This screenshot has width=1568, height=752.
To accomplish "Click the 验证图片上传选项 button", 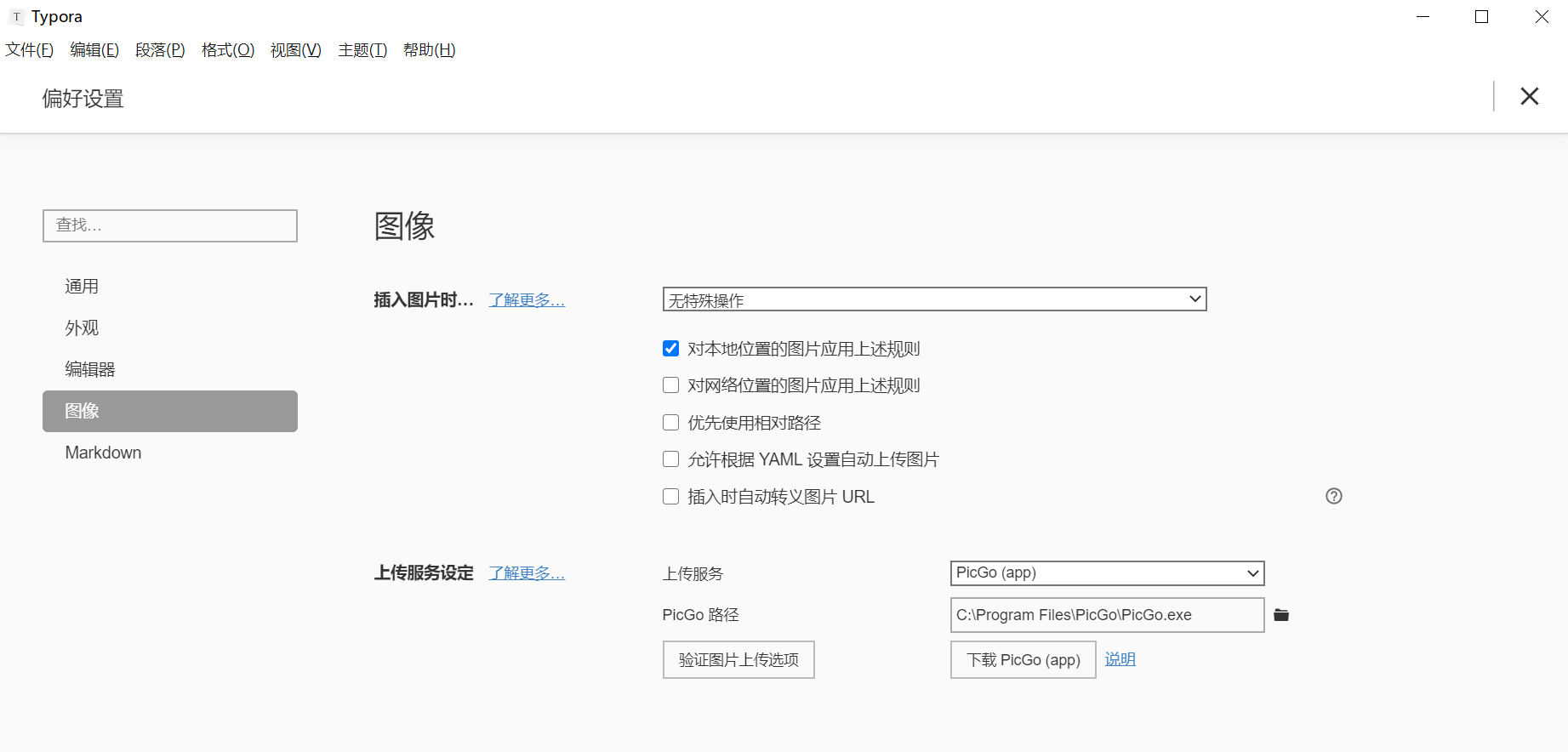I will [738, 660].
